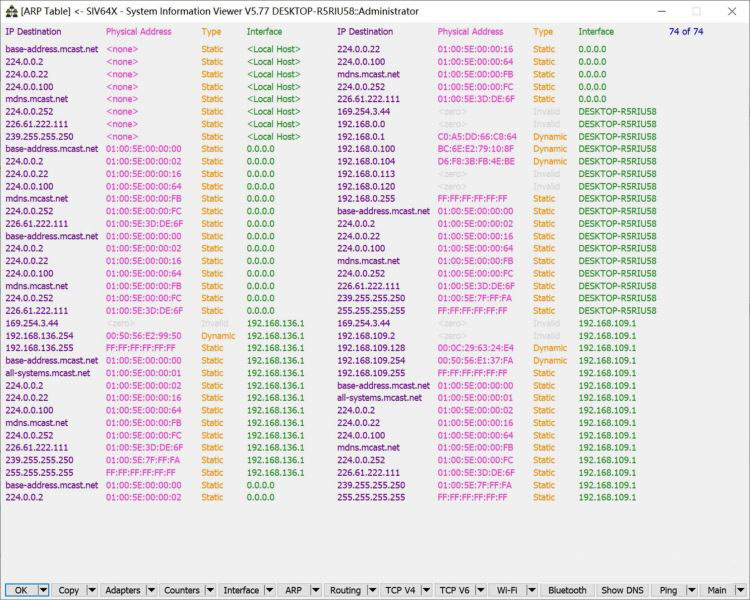Open the OK button dropdown arrow
This screenshot has width=750, height=600.
(x=43, y=590)
